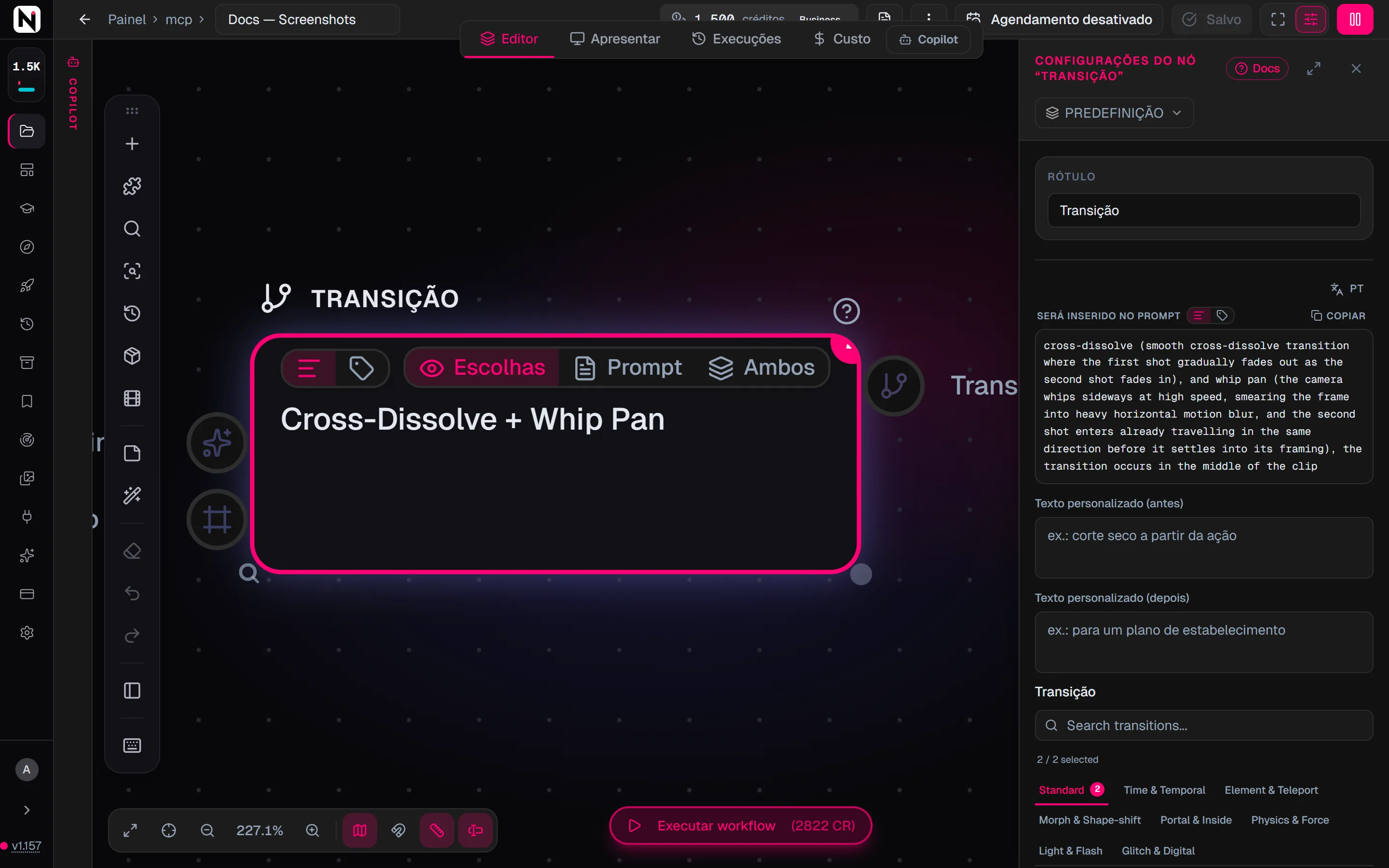Toggle the minimap map icon

pyautogui.click(x=360, y=830)
